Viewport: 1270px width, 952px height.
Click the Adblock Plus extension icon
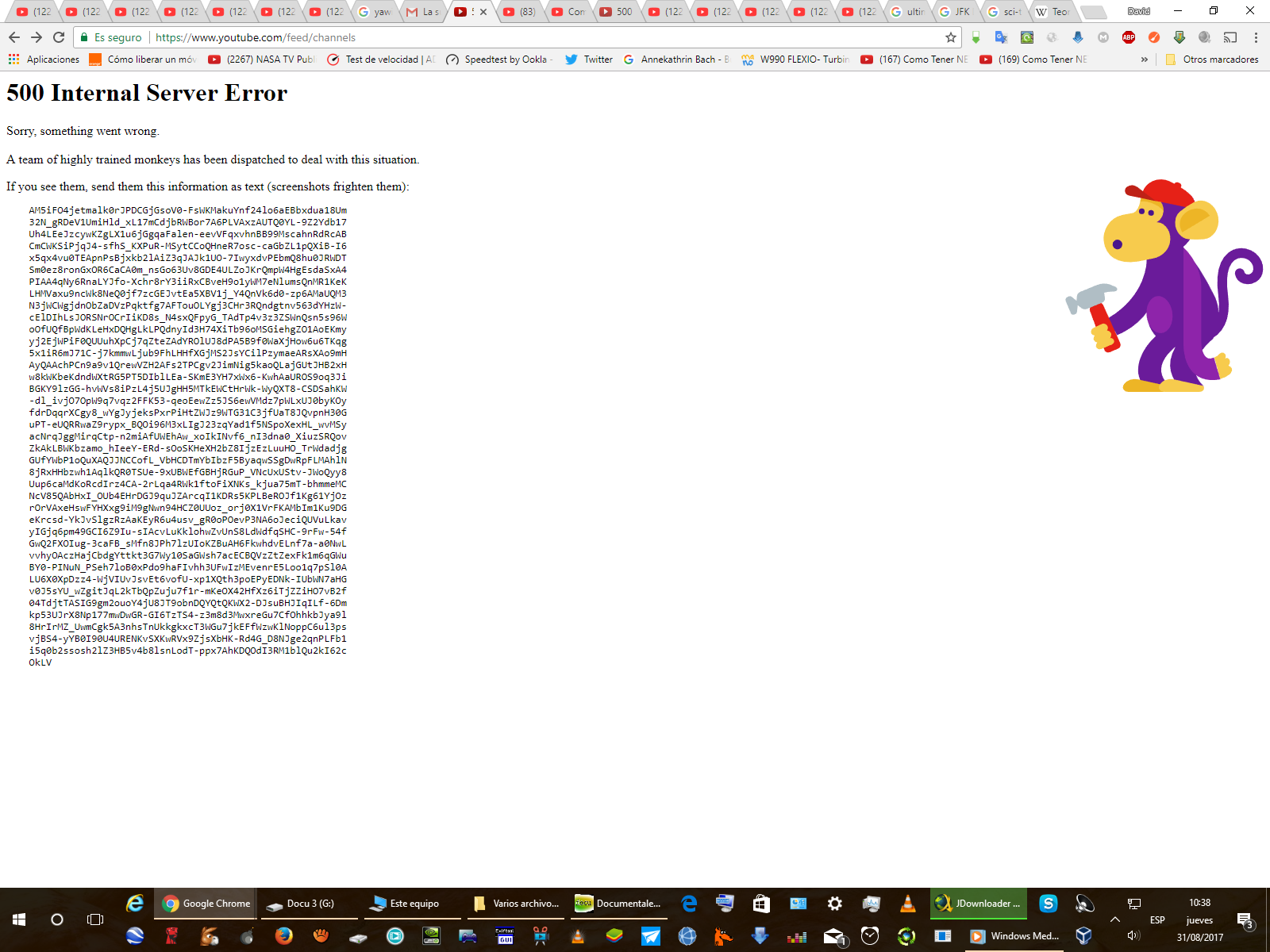pos(1128,37)
